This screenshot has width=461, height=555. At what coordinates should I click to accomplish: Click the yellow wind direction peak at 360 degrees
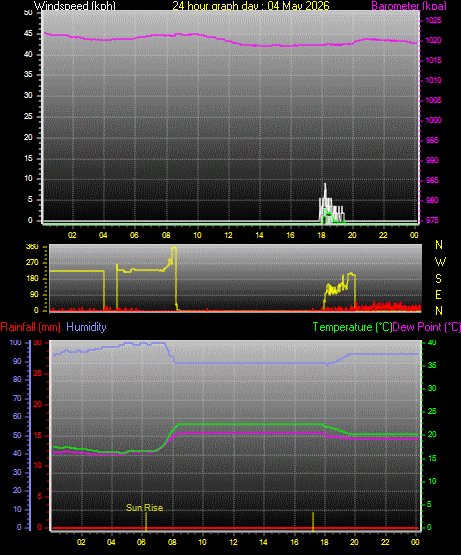coord(174,248)
